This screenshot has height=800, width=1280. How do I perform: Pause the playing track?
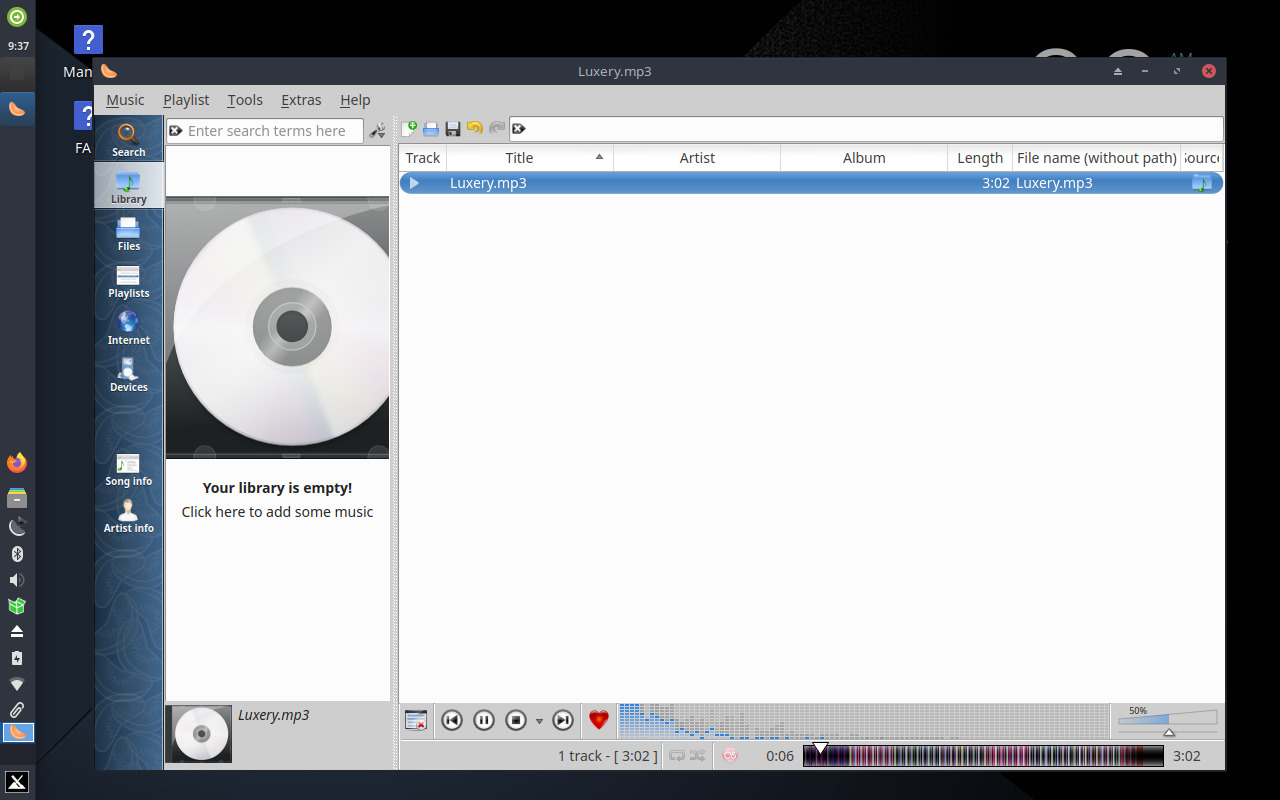coord(484,720)
